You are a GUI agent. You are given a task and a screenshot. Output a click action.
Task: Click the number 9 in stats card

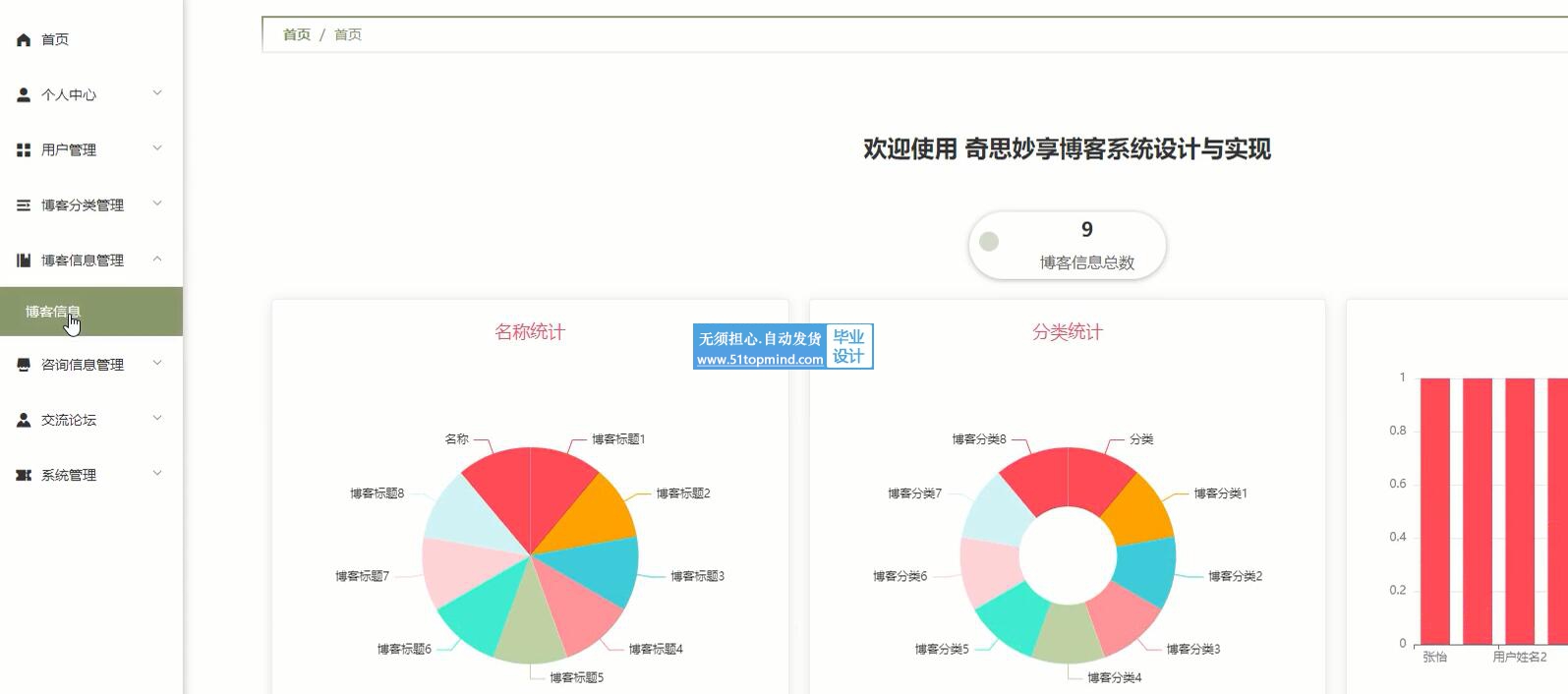coord(1087,229)
